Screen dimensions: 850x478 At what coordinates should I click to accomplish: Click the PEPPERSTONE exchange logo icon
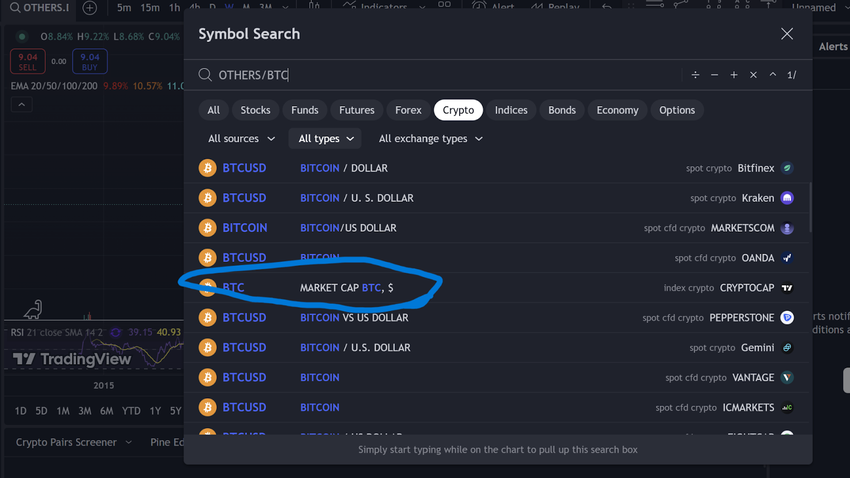(x=787, y=318)
